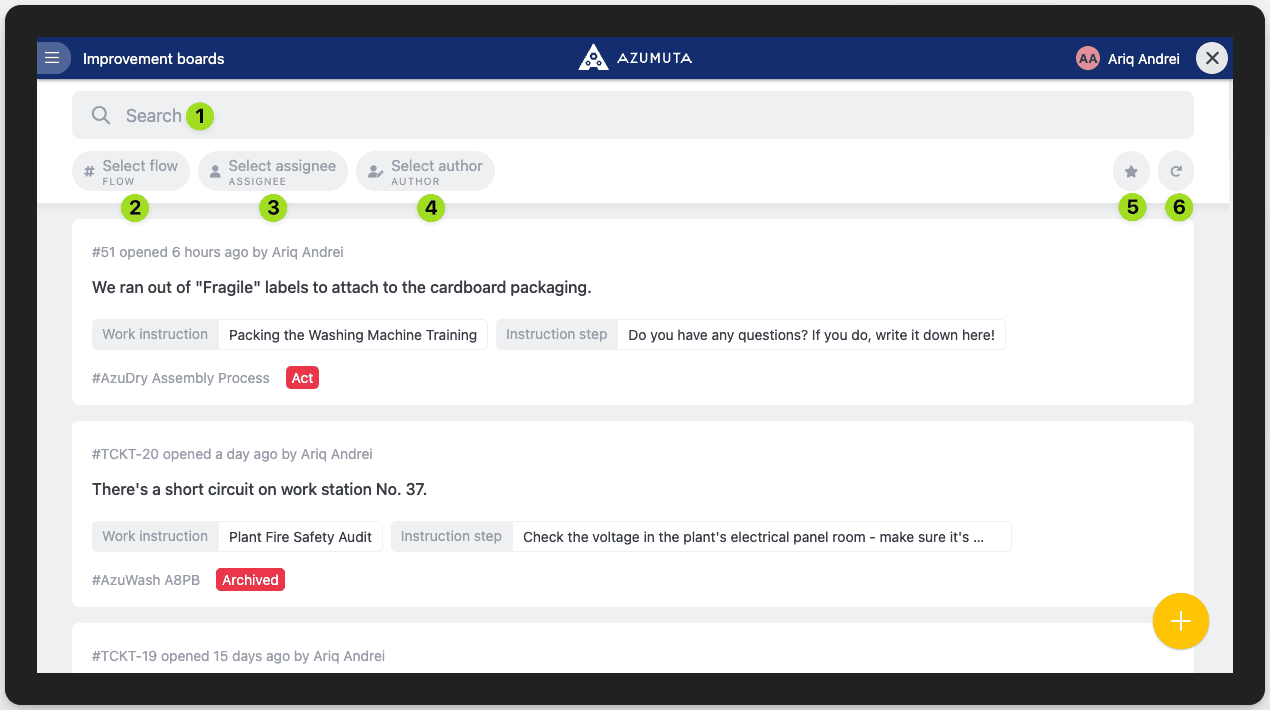Open the Select assignee dropdown
The height and width of the screenshot is (710, 1270).
(273, 171)
